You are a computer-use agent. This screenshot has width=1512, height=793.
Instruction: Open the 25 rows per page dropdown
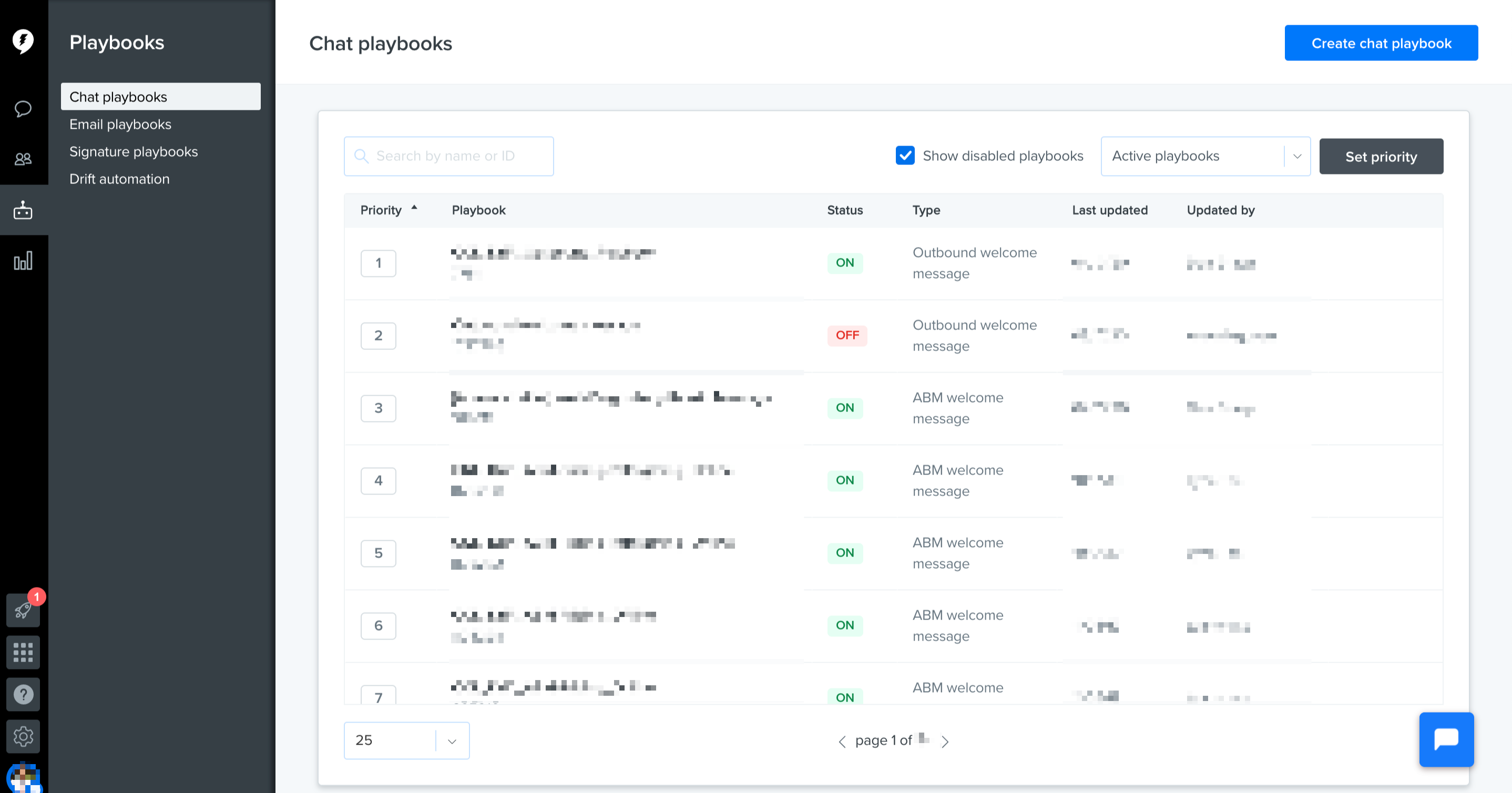click(x=407, y=740)
